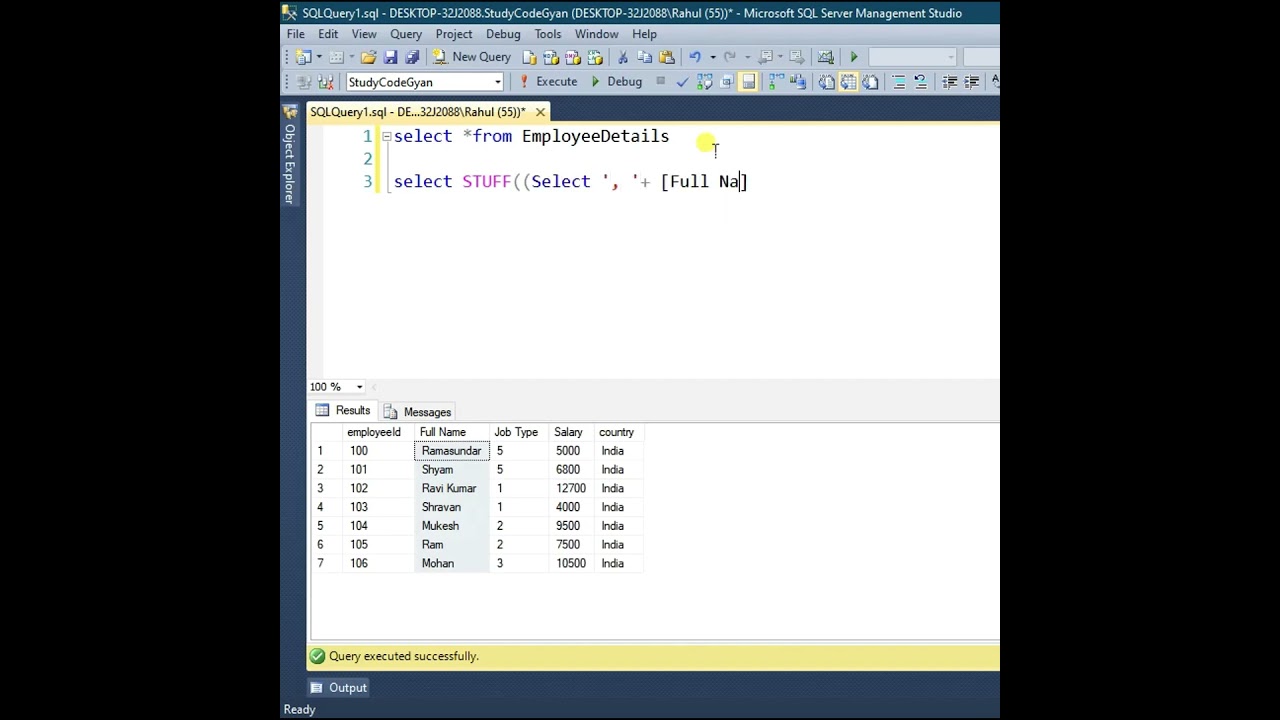Click the Activity Monitor icon

coord(824,57)
